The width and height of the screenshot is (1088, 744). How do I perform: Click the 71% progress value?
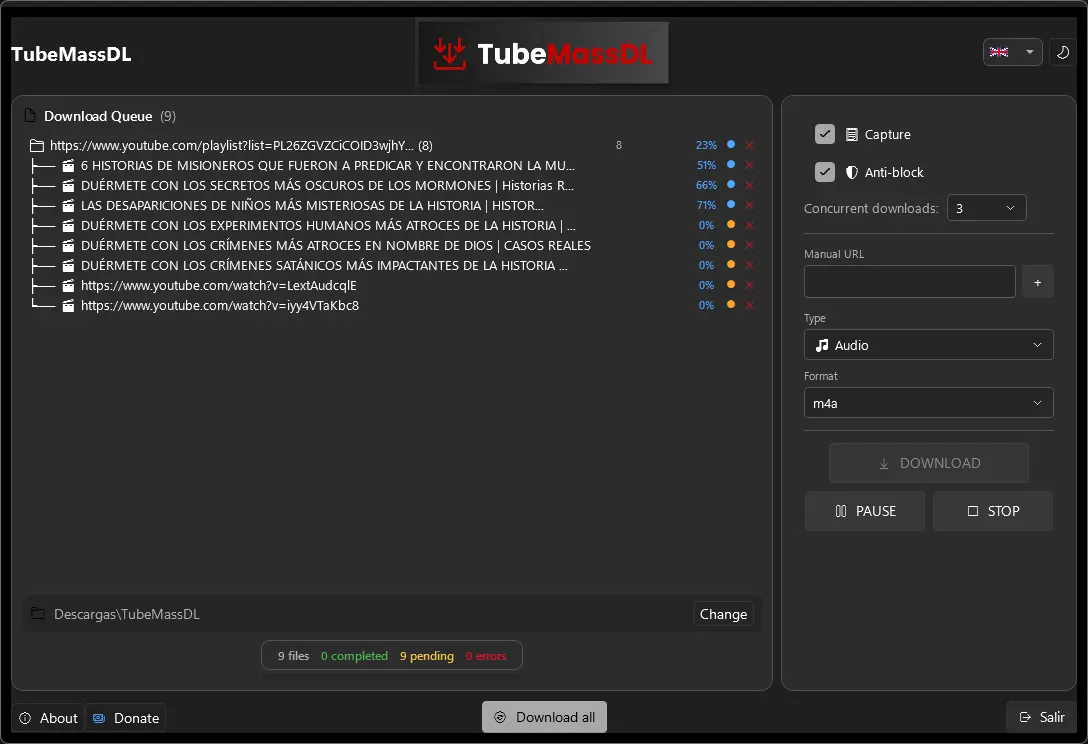point(706,205)
